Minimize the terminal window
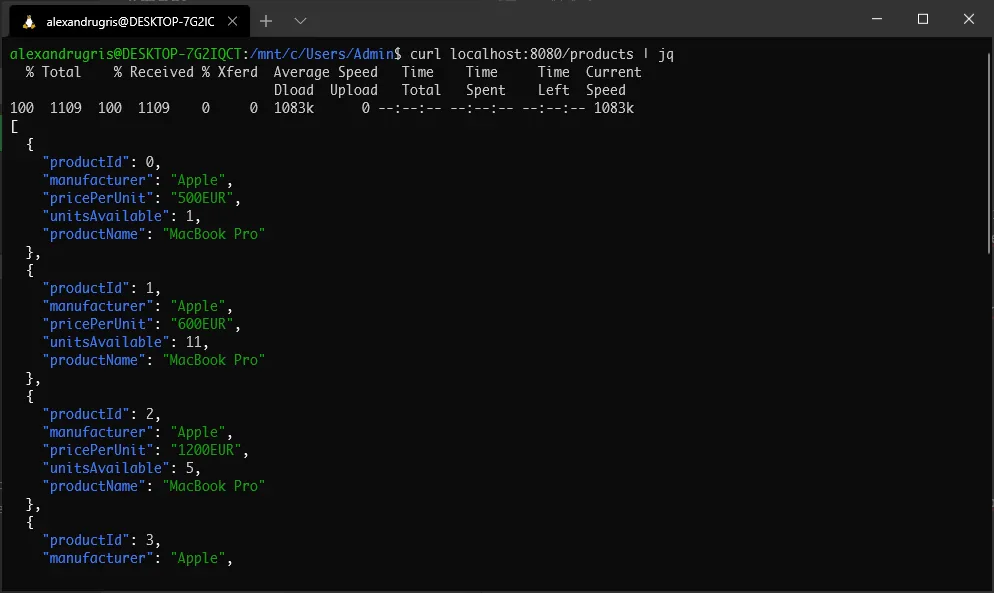This screenshot has width=994, height=593. (877, 19)
